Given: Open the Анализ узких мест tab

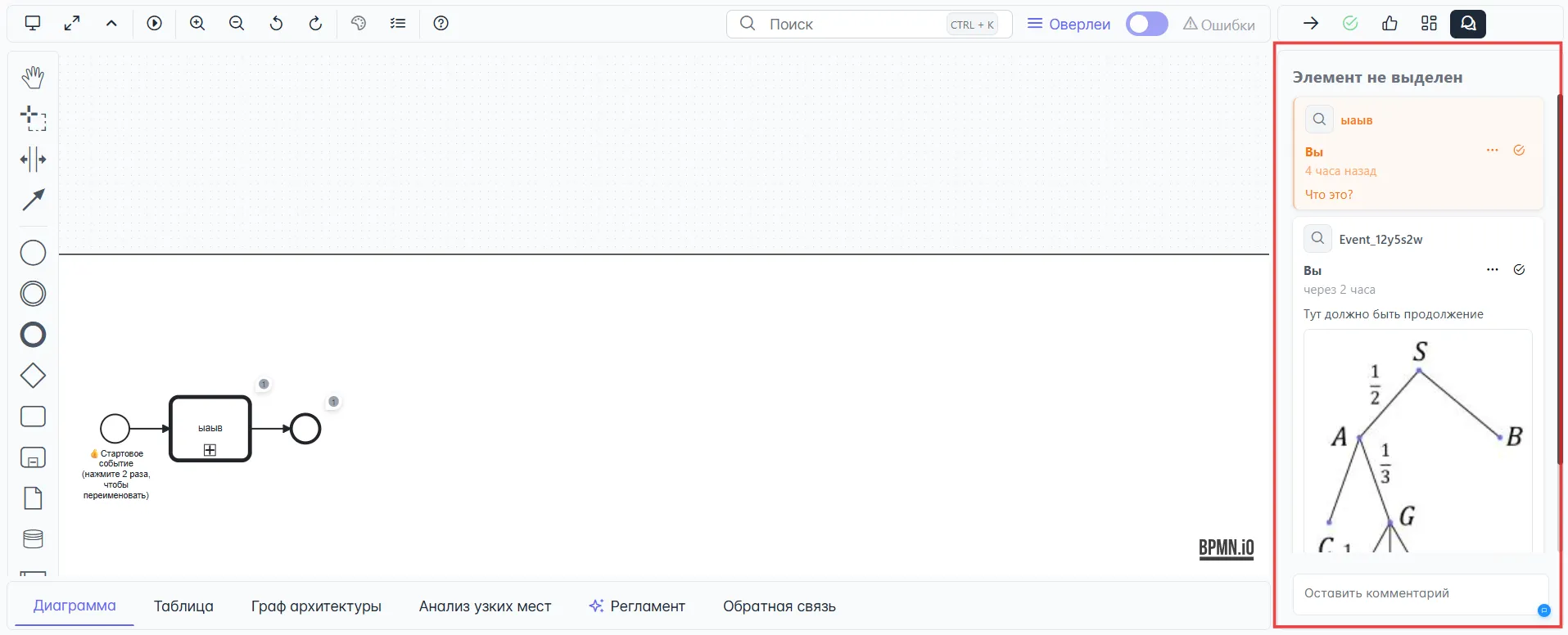Looking at the screenshot, I should (x=485, y=606).
